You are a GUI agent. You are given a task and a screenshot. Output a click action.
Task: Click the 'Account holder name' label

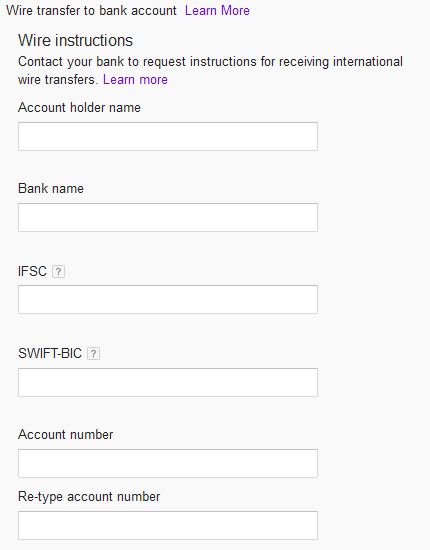(x=79, y=107)
